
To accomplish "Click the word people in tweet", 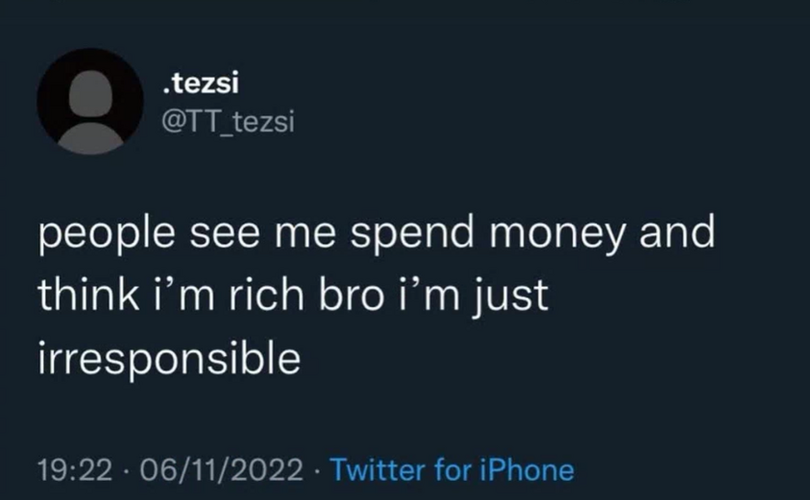I will click(106, 233).
